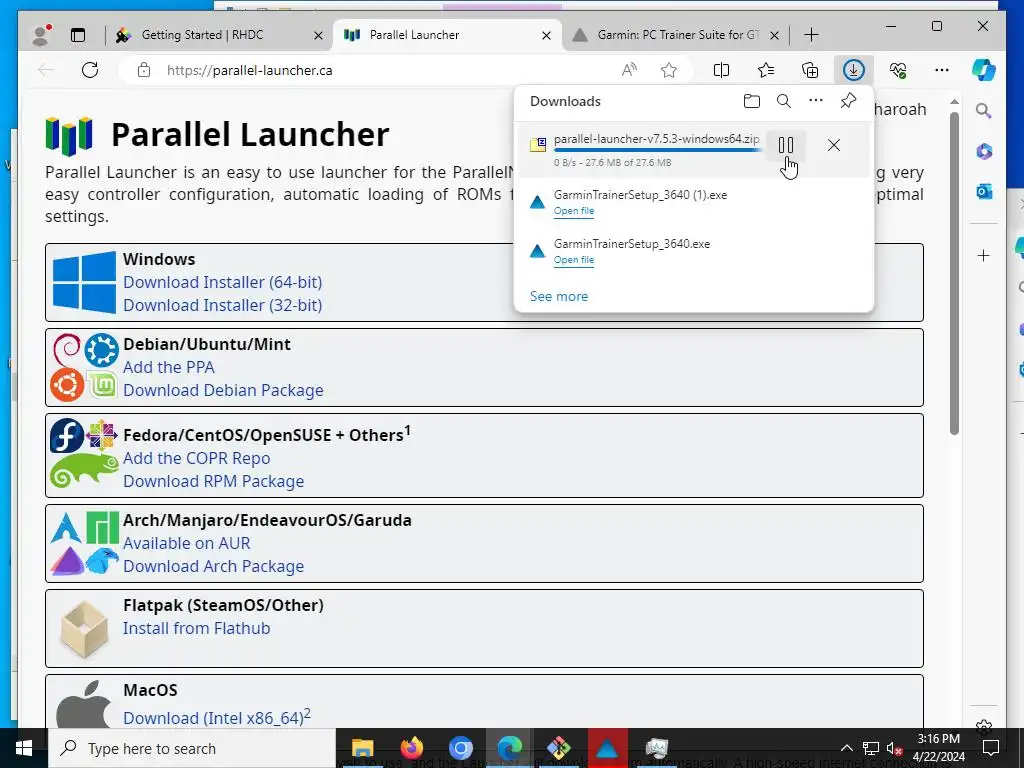Click the page vertical scrollbar
This screenshot has height=768, width=1024.
coord(954,274)
